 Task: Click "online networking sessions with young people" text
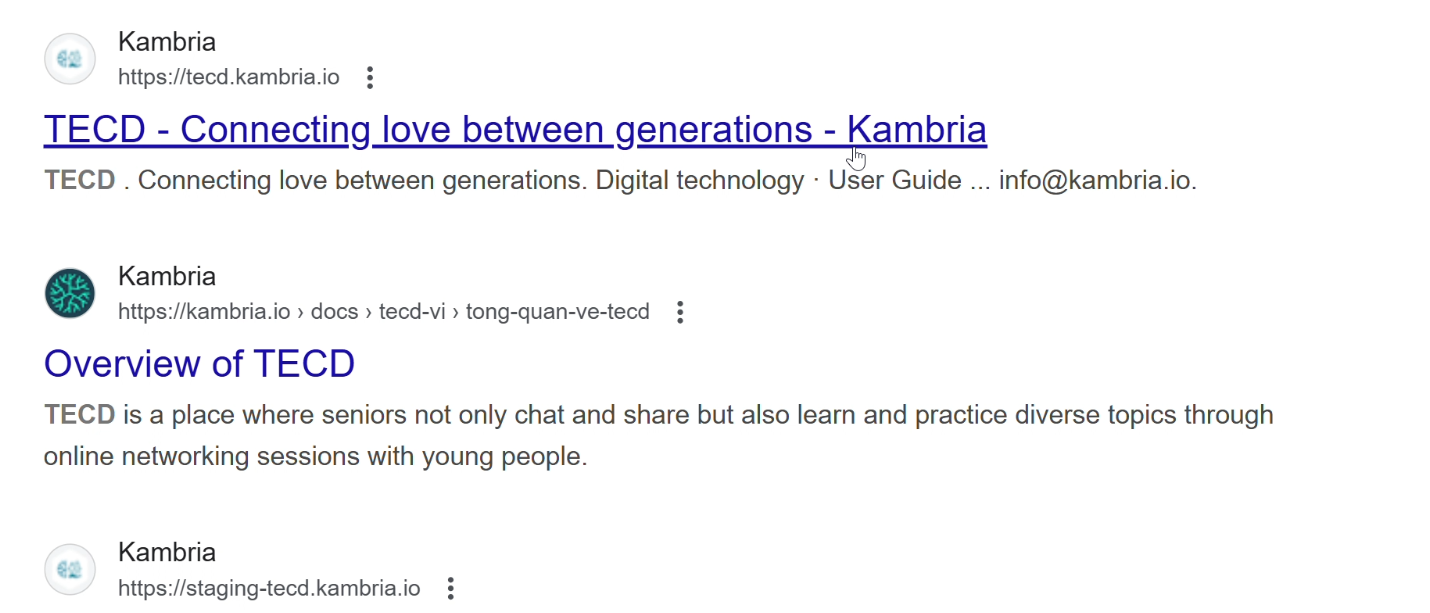point(315,457)
